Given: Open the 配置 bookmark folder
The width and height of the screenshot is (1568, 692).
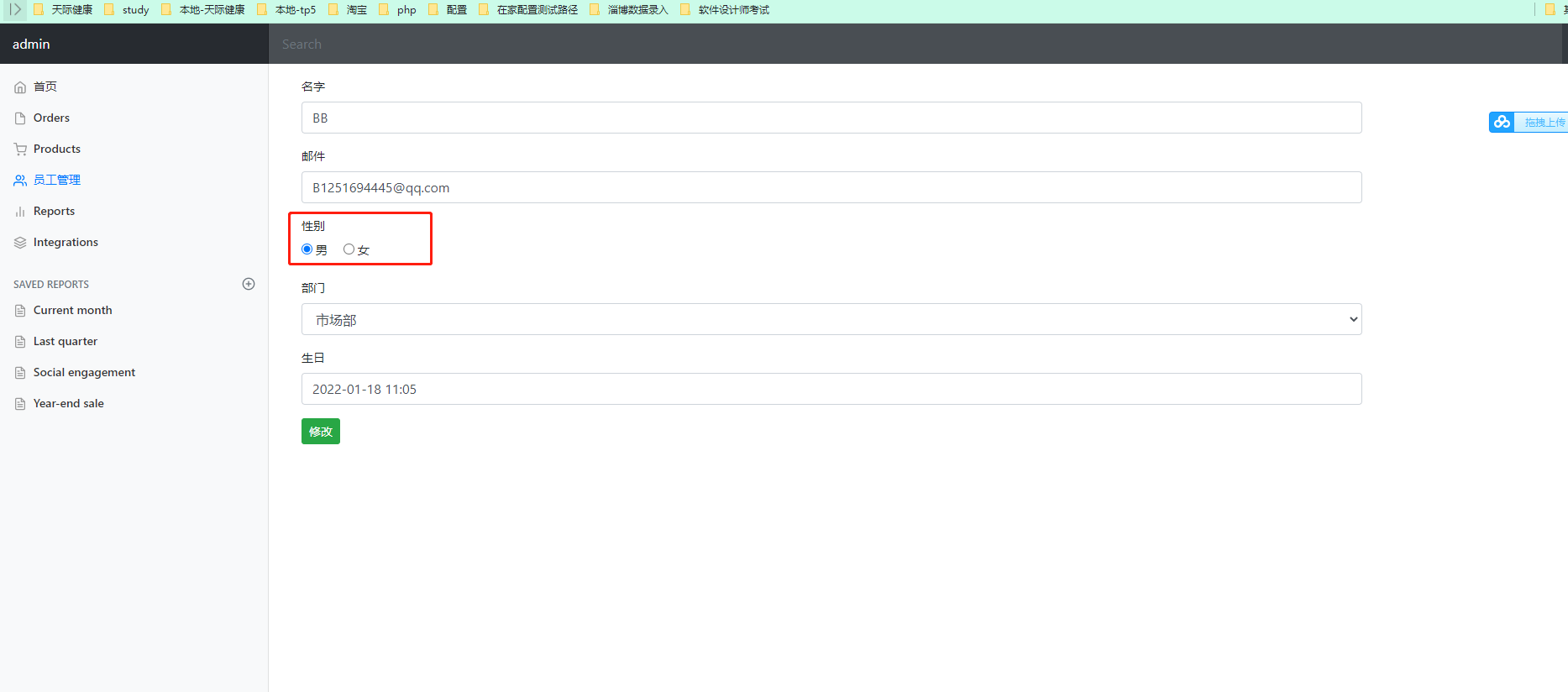Looking at the screenshot, I should tap(447, 10).
